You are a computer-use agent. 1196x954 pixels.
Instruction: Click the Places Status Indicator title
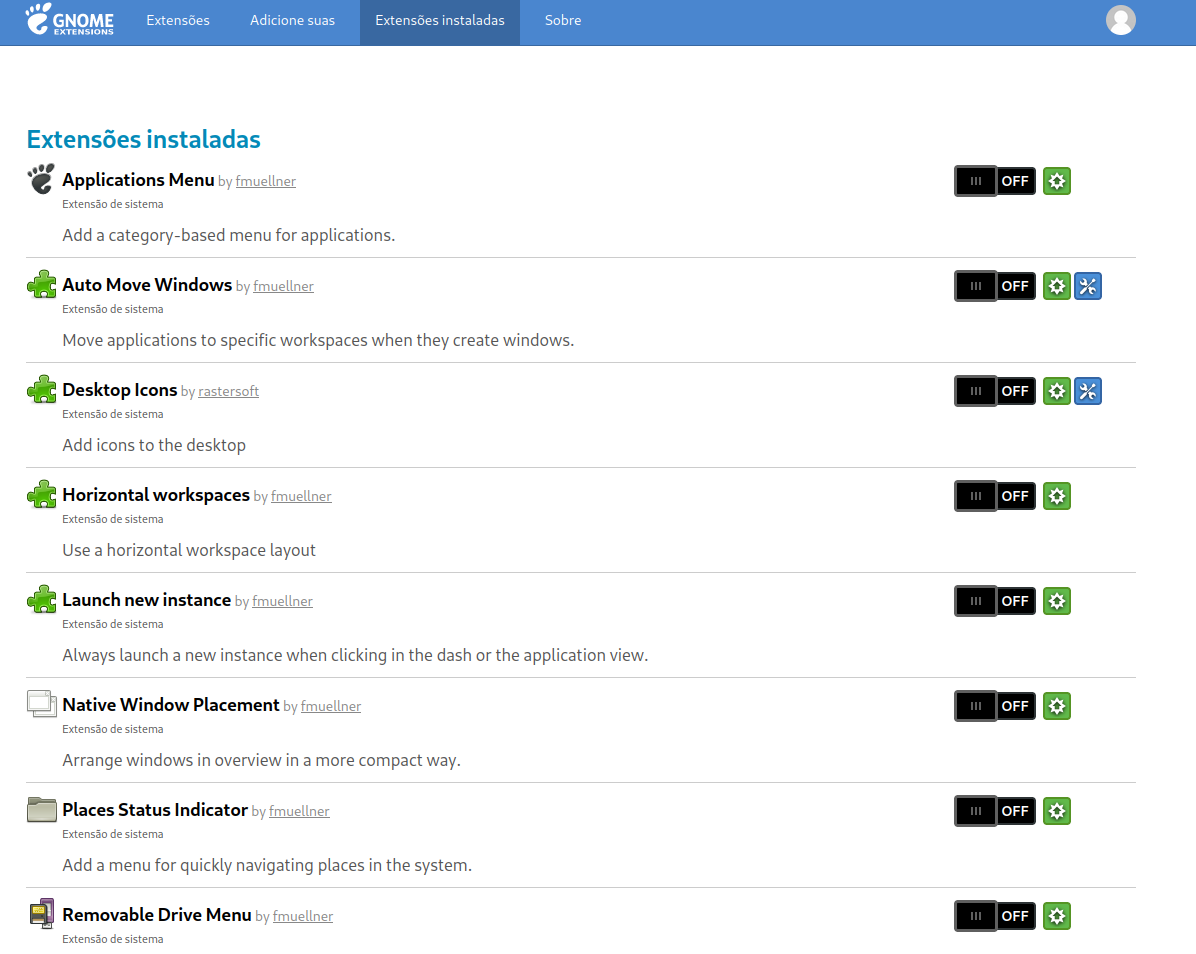(155, 810)
